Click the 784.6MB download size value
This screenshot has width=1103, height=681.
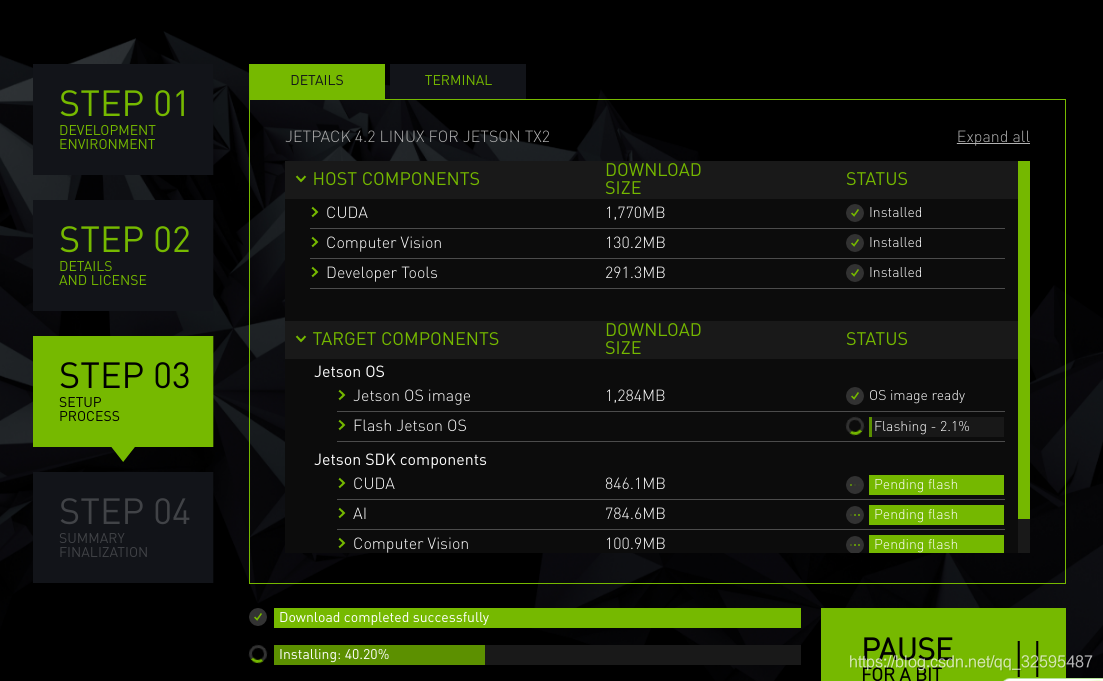point(635,514)
